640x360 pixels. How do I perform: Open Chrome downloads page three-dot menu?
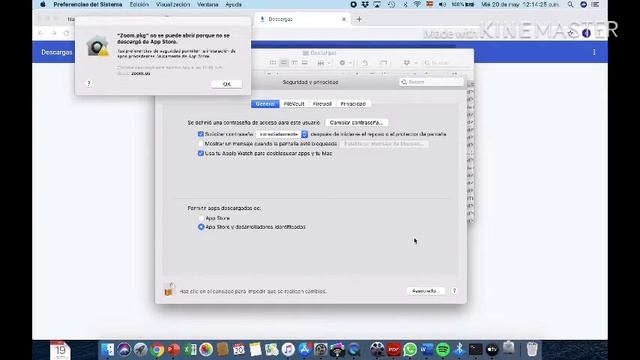coord(594,52)
